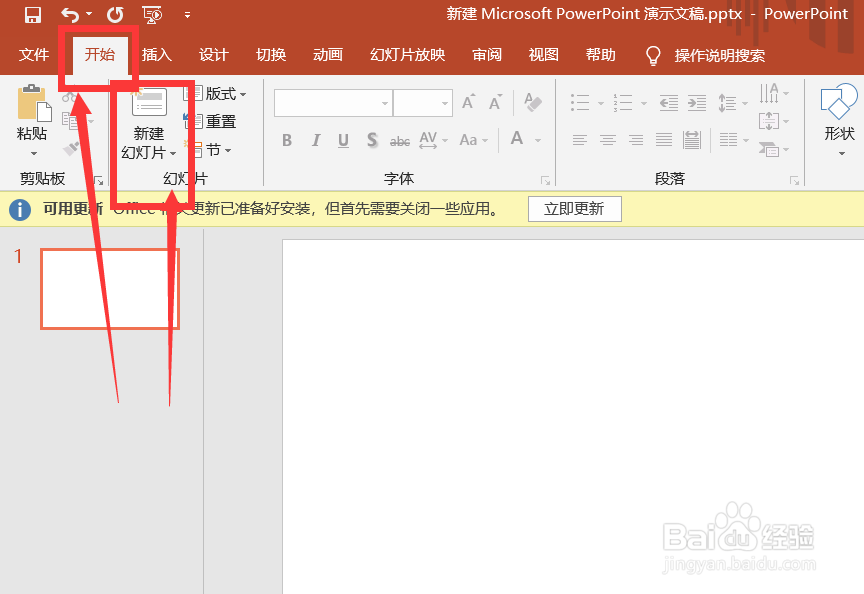This screenshot has height=594, width=864.
Task: Click the 操作说明搜索 search box
Action: (720, 55)
